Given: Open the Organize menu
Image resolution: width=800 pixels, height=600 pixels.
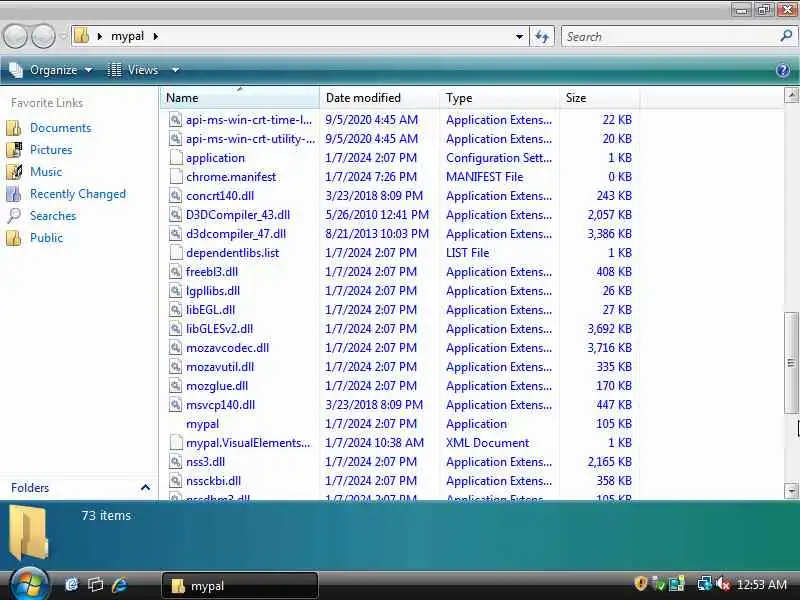Looking at the screenshot, I should [51, 70].
